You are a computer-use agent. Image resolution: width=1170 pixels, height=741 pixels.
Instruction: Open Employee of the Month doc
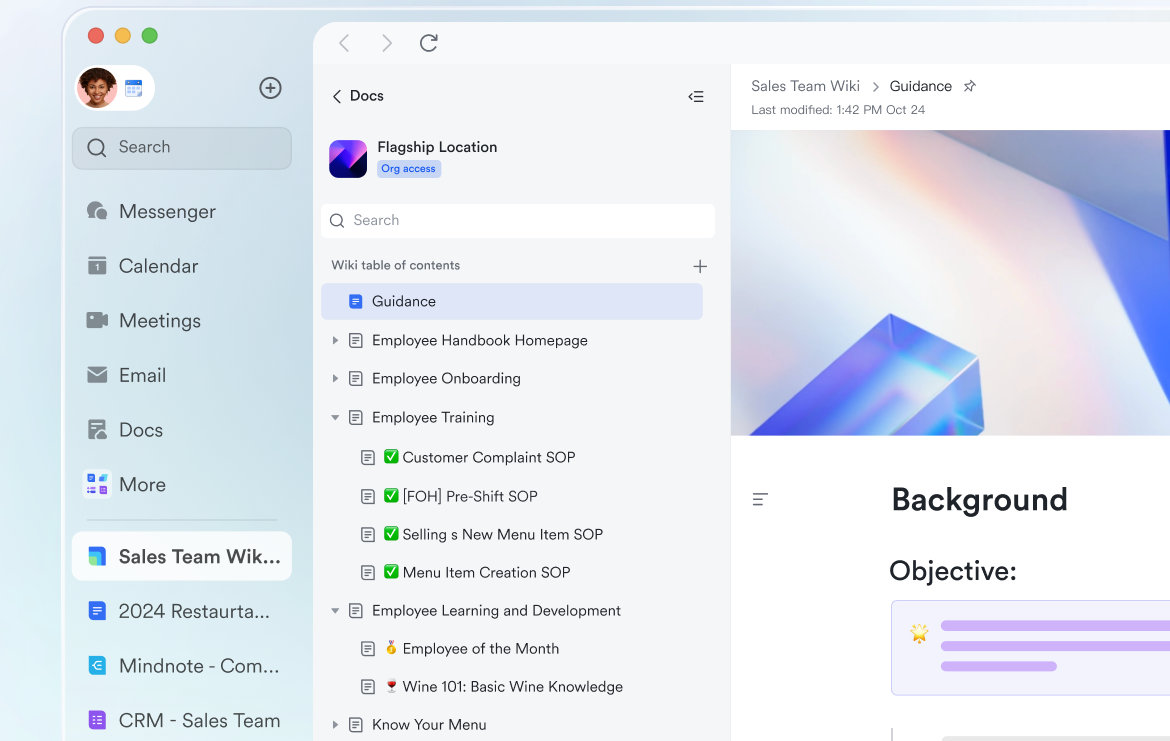pyautogui.click(x=480, y=648)
